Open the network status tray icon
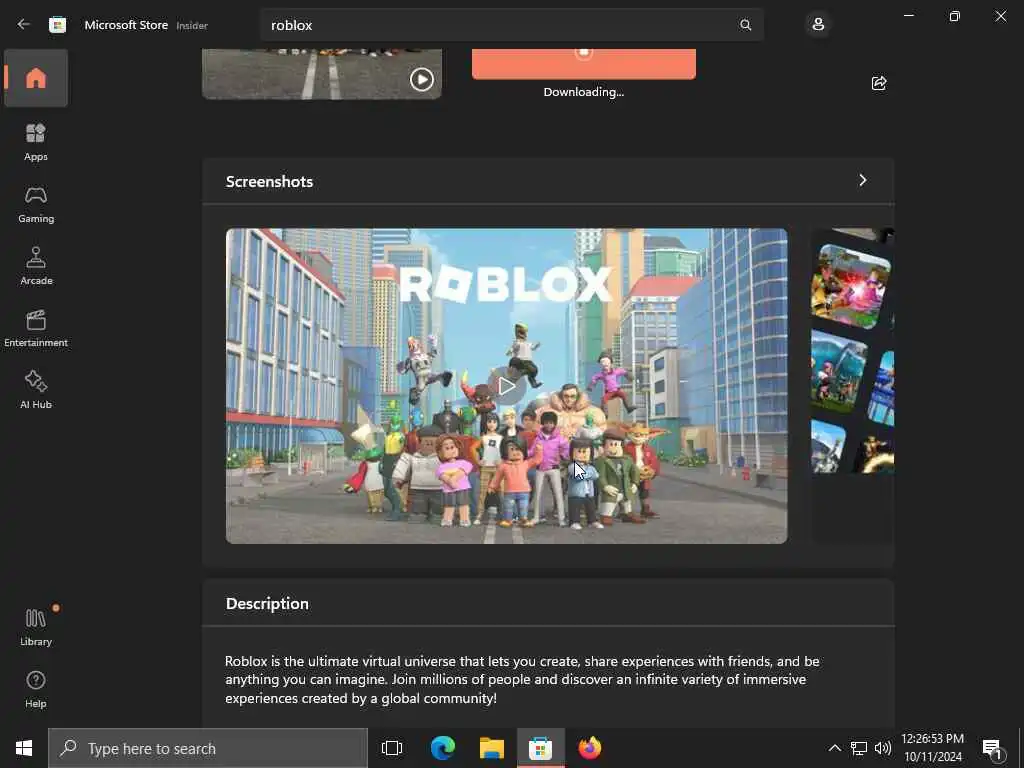The width and height of the screenshot is (1024, 768). pos(858,748)
